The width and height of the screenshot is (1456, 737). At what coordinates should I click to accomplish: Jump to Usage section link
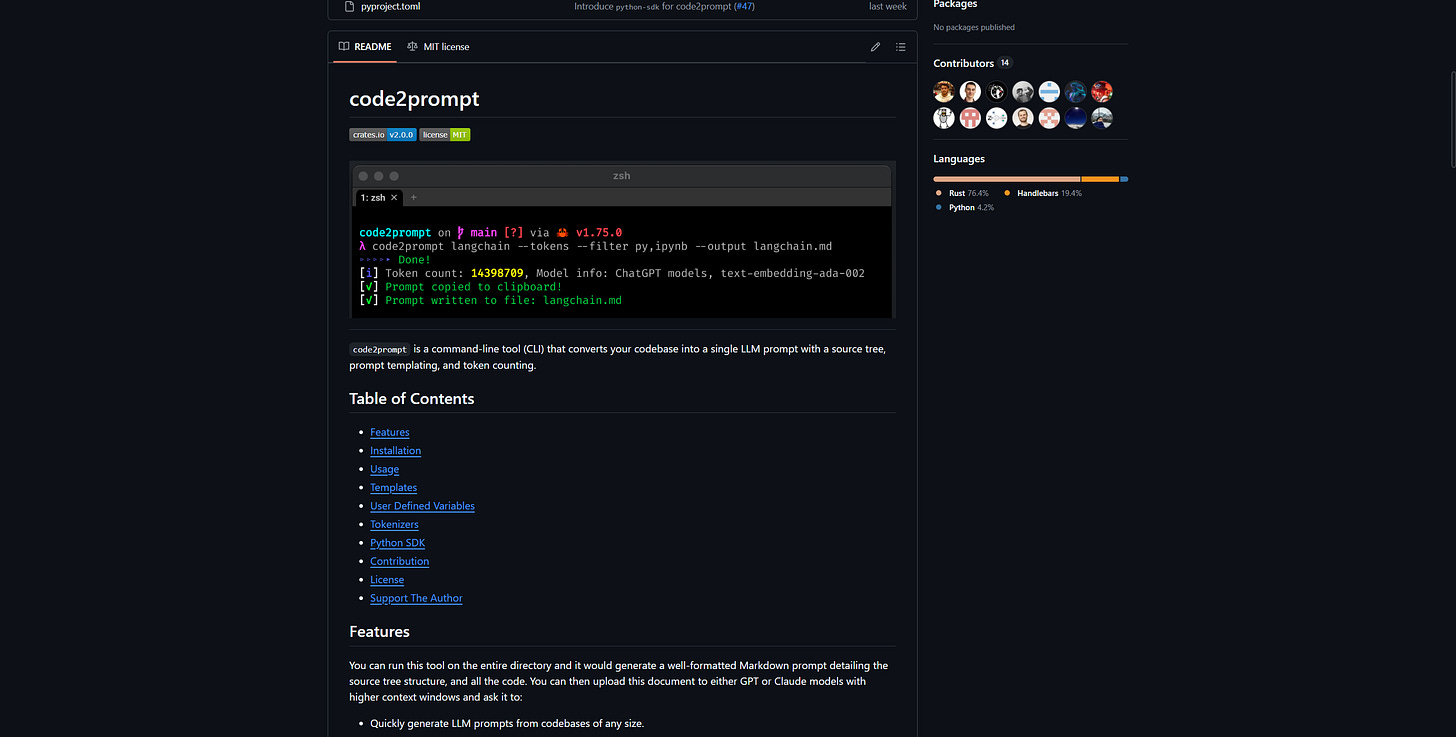[384, 469]
